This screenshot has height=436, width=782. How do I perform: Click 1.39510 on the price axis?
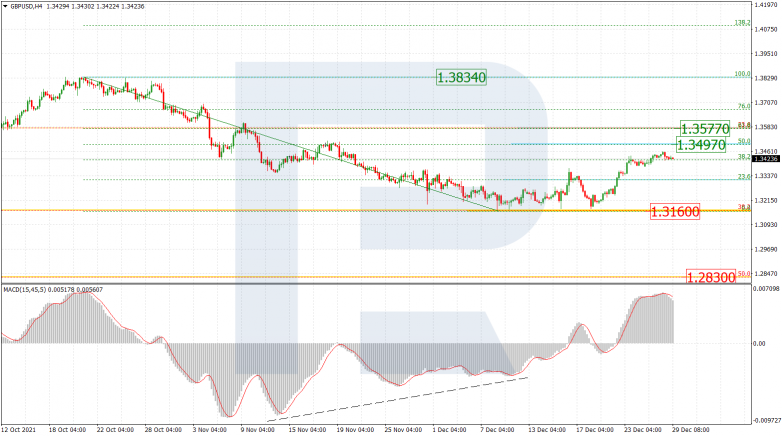click(766, 54)
